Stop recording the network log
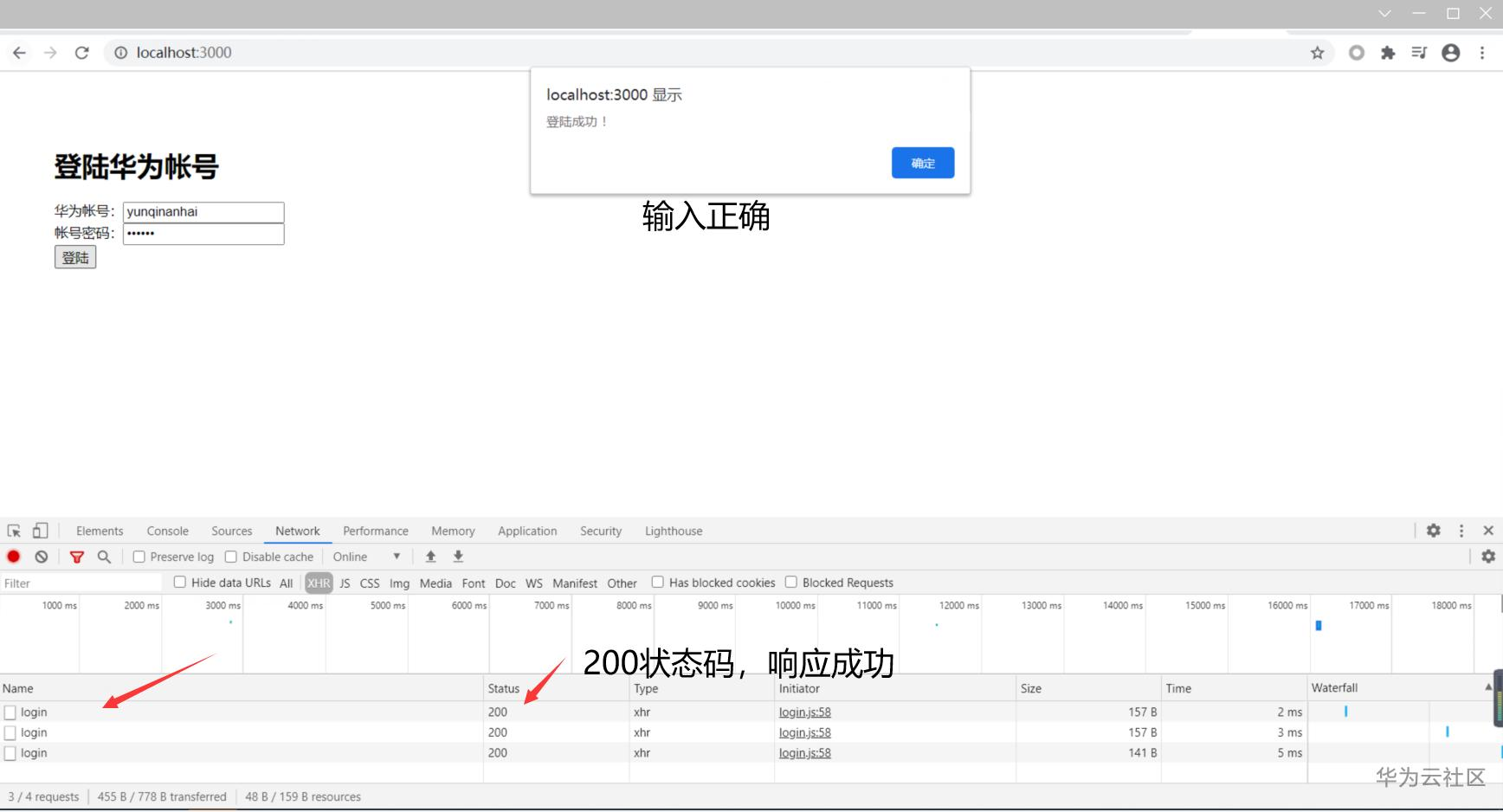 (x=14, y=557)
